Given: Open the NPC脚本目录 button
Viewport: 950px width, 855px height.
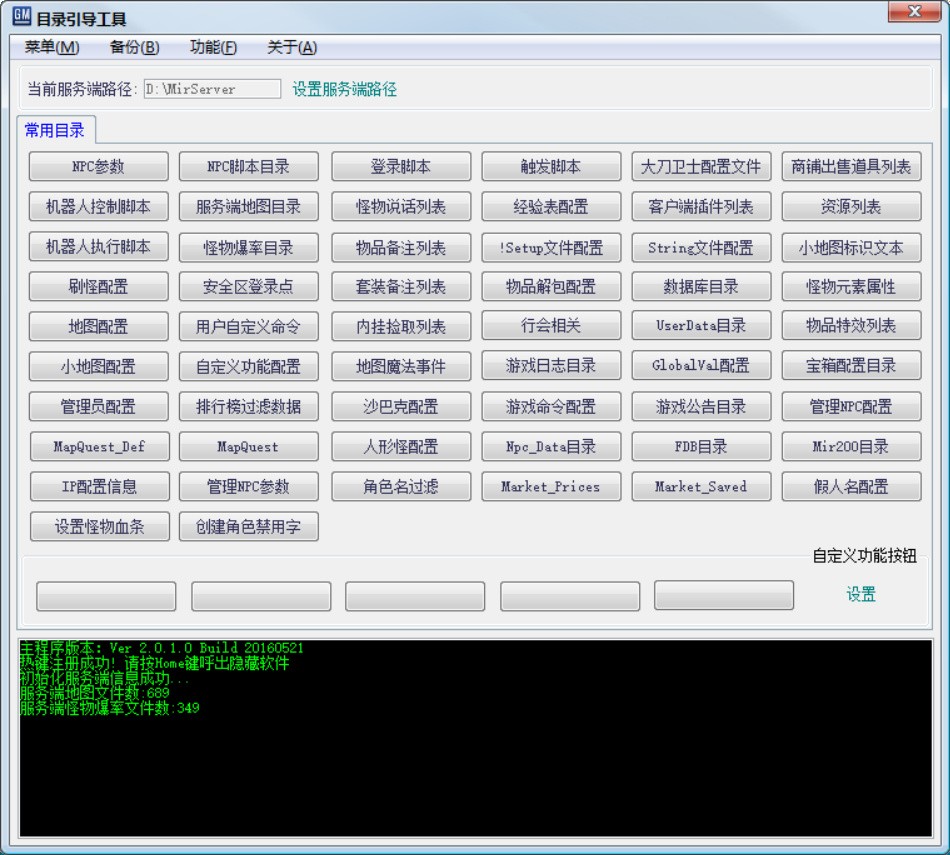Looking at the screenshot, I should tap(248, 166).
